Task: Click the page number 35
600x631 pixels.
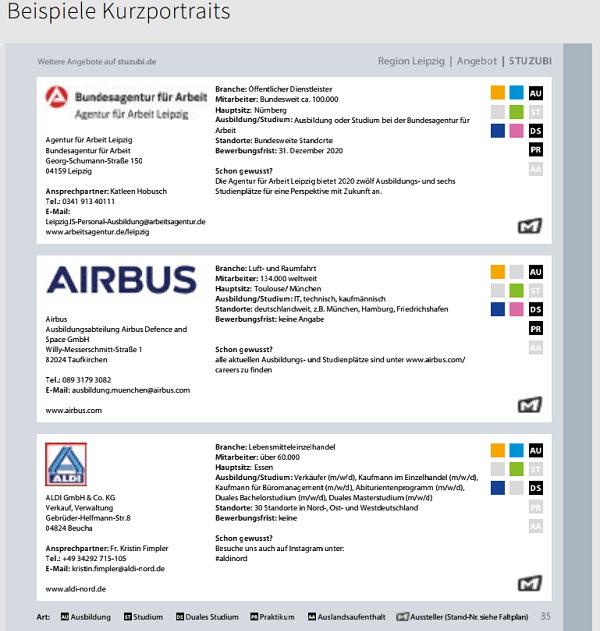Action: (545, 616)
